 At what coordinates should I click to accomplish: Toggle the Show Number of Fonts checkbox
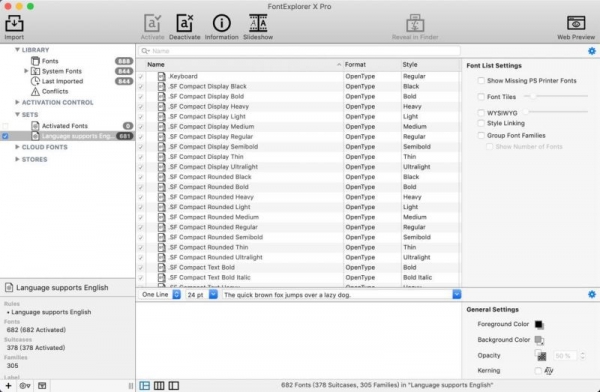489,147
